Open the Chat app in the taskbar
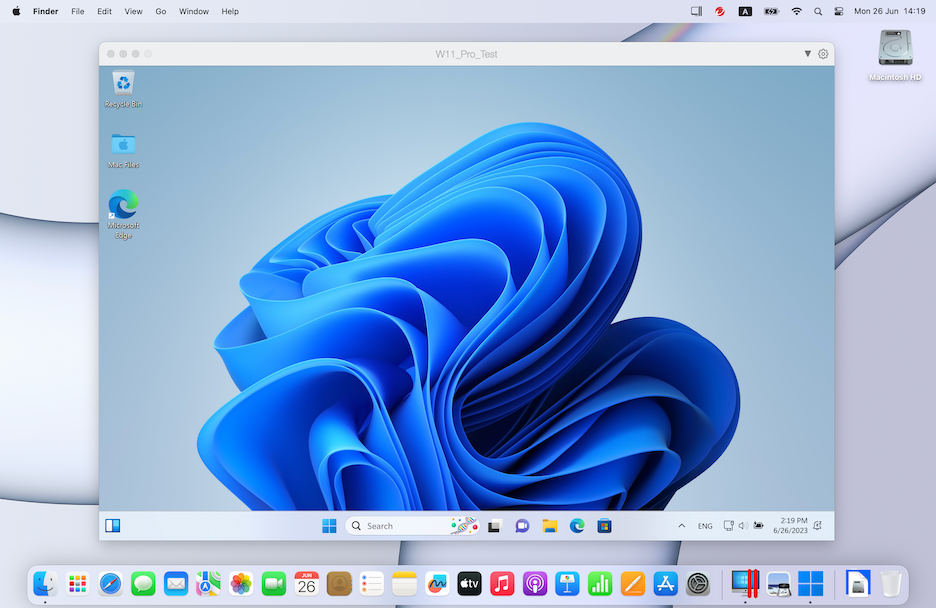The image size is (936, 608). click(522, 525)
